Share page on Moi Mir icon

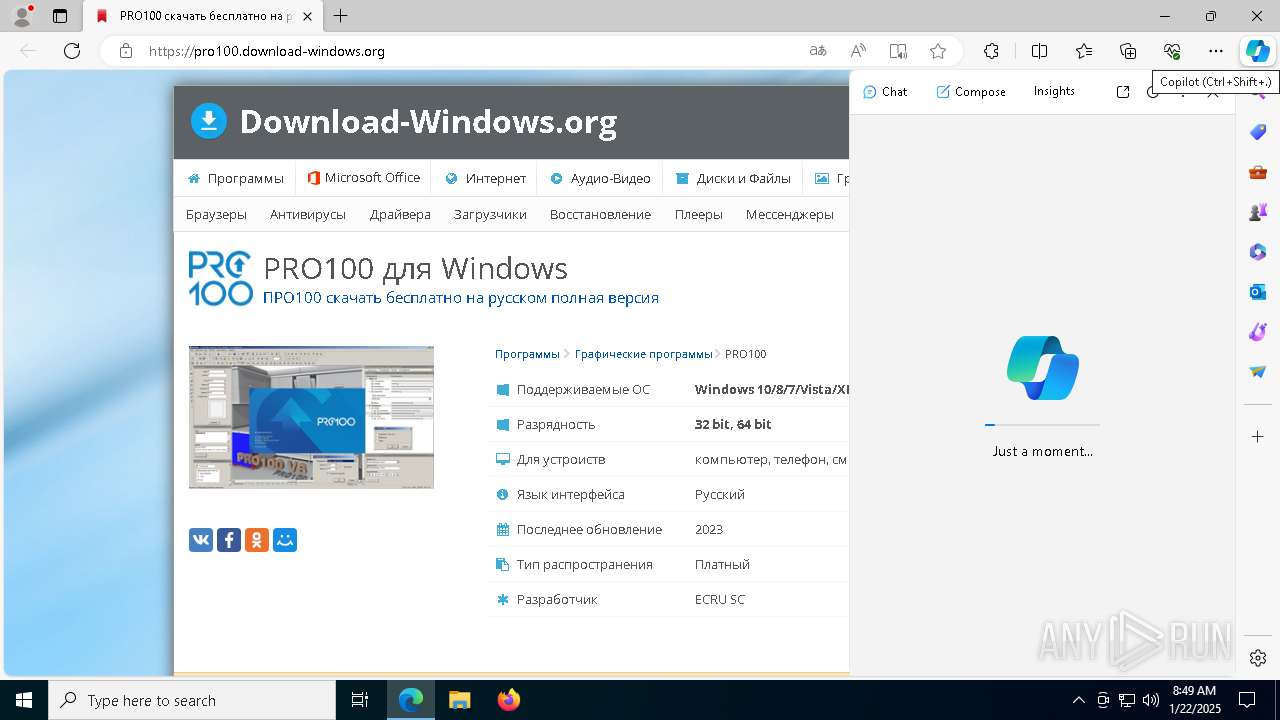pos(285,540)
